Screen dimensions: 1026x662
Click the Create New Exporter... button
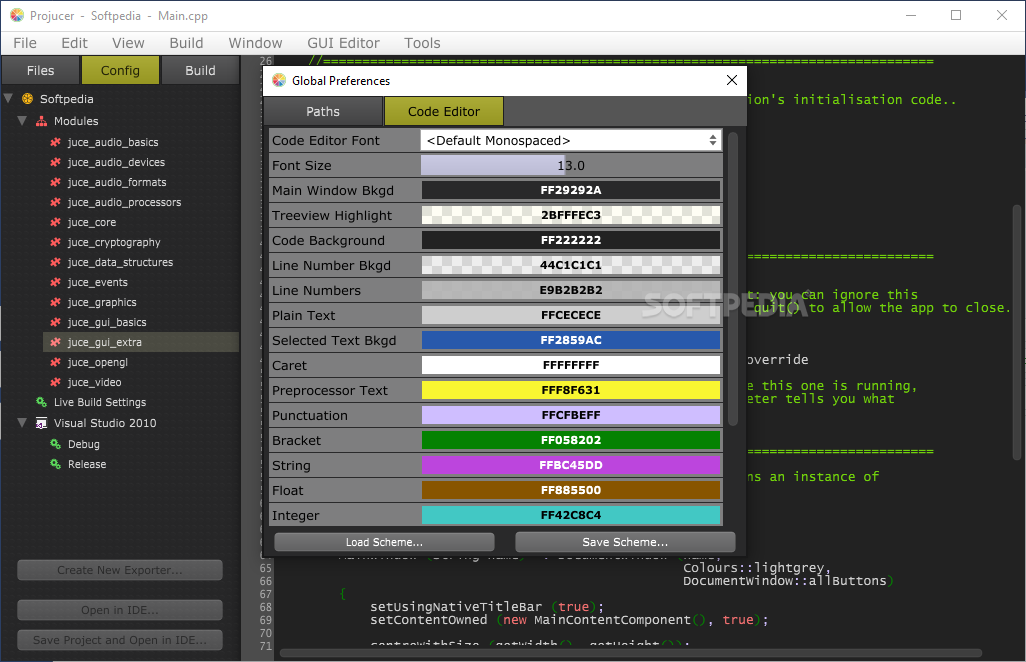120,570
